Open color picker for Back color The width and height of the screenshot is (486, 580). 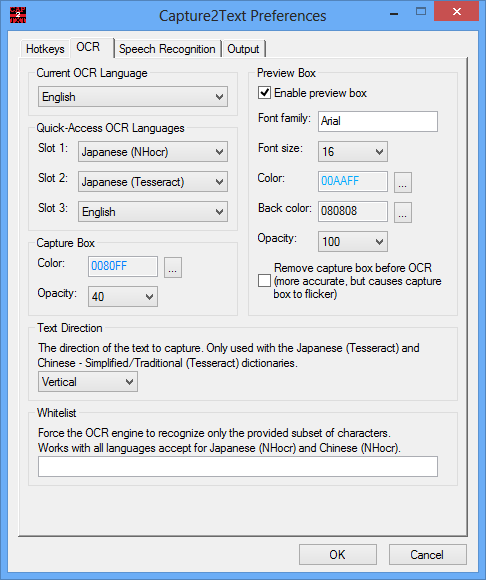tap(403, 213)
